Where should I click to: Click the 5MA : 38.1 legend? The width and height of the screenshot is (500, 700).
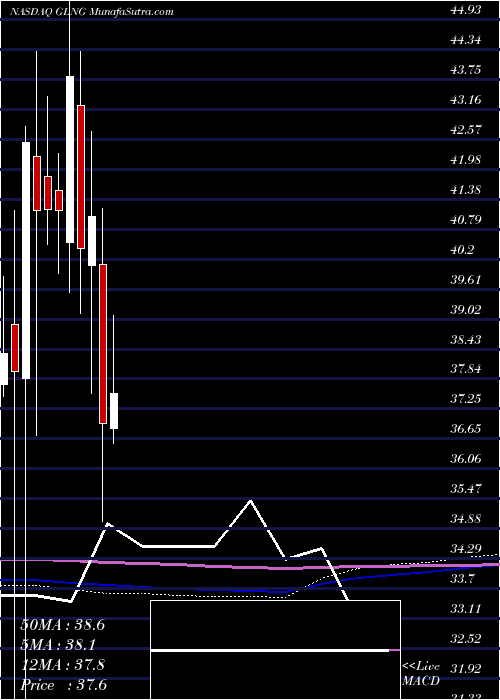point(59,645)
